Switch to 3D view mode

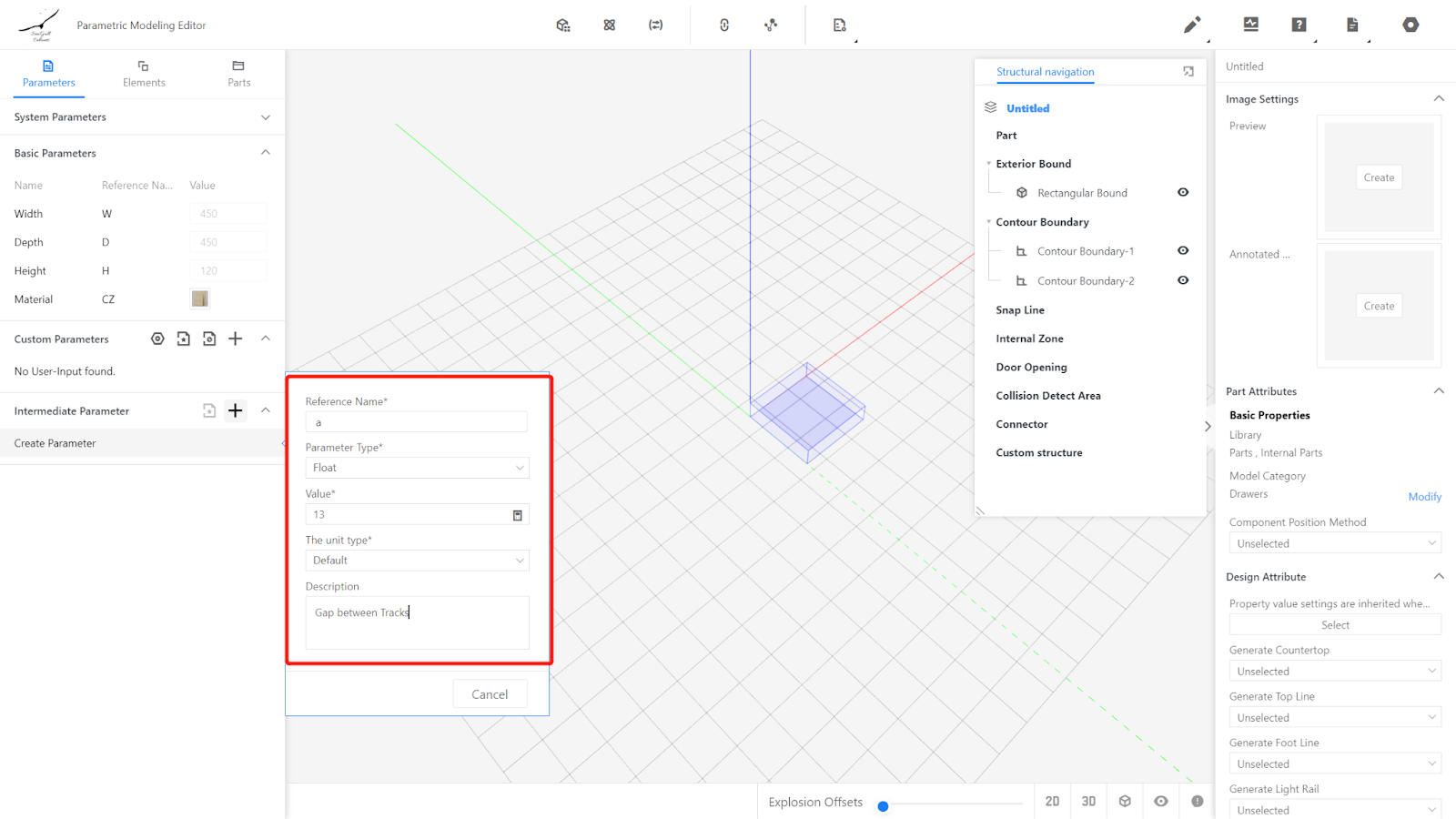(x=1088, y=801)
